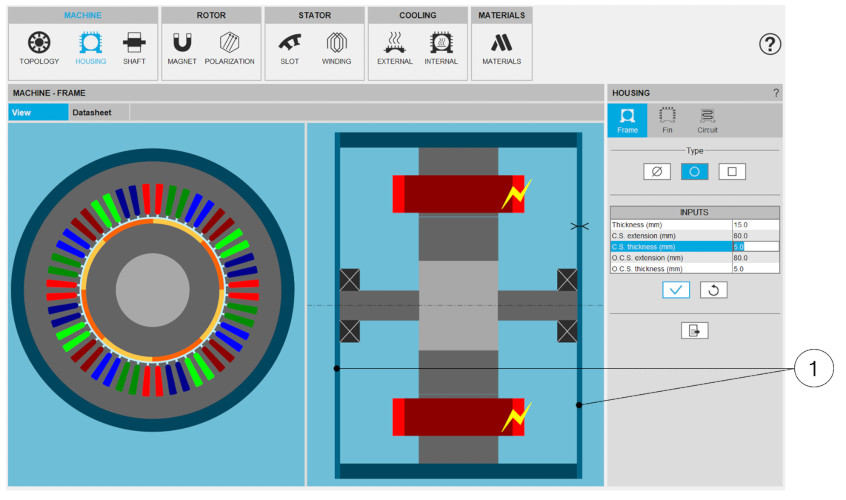
Task: Open the Circuit tab in Housing panel
Action: tap(707, 120)
